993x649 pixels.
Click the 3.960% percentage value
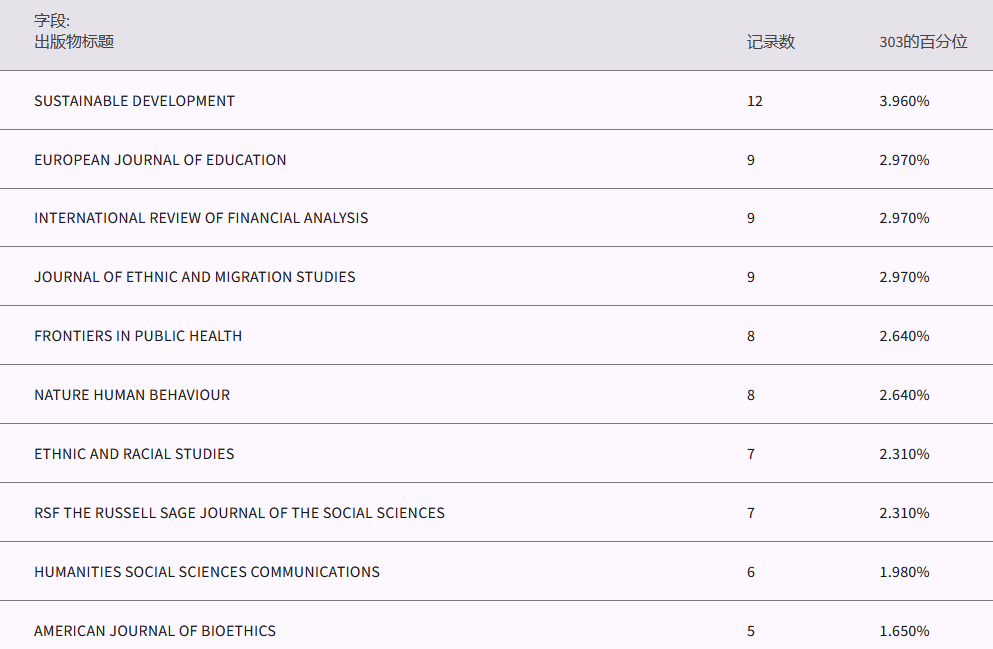point(904,101)
